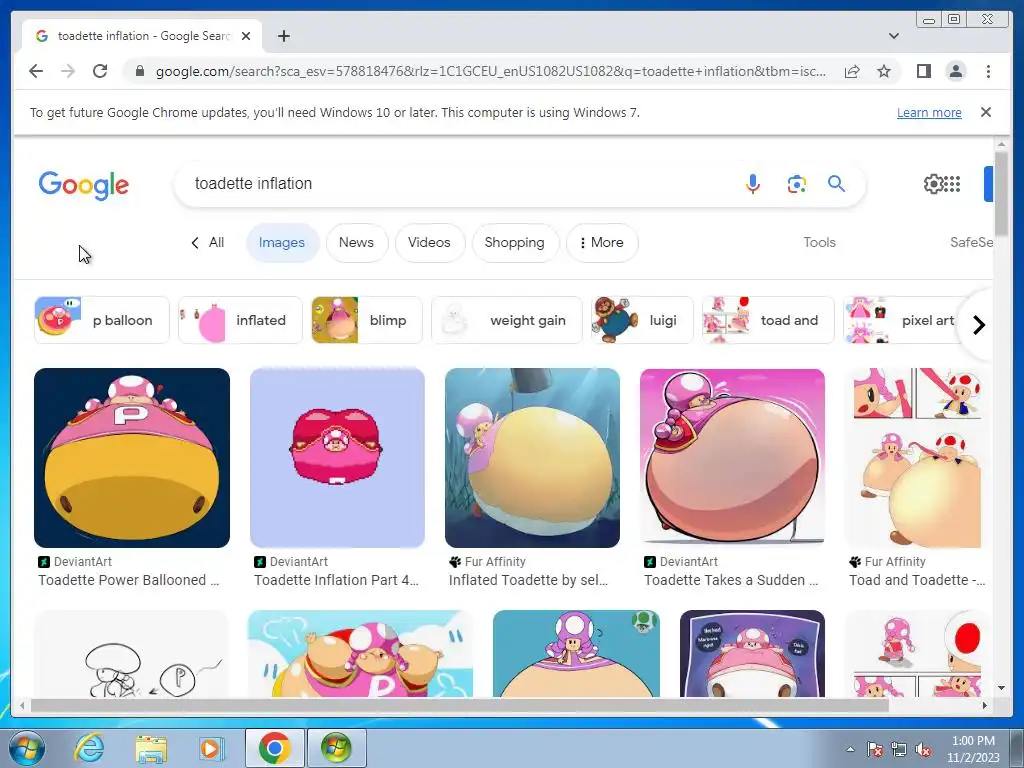Open Inflated Toadette by sel image

pos(532,458)
